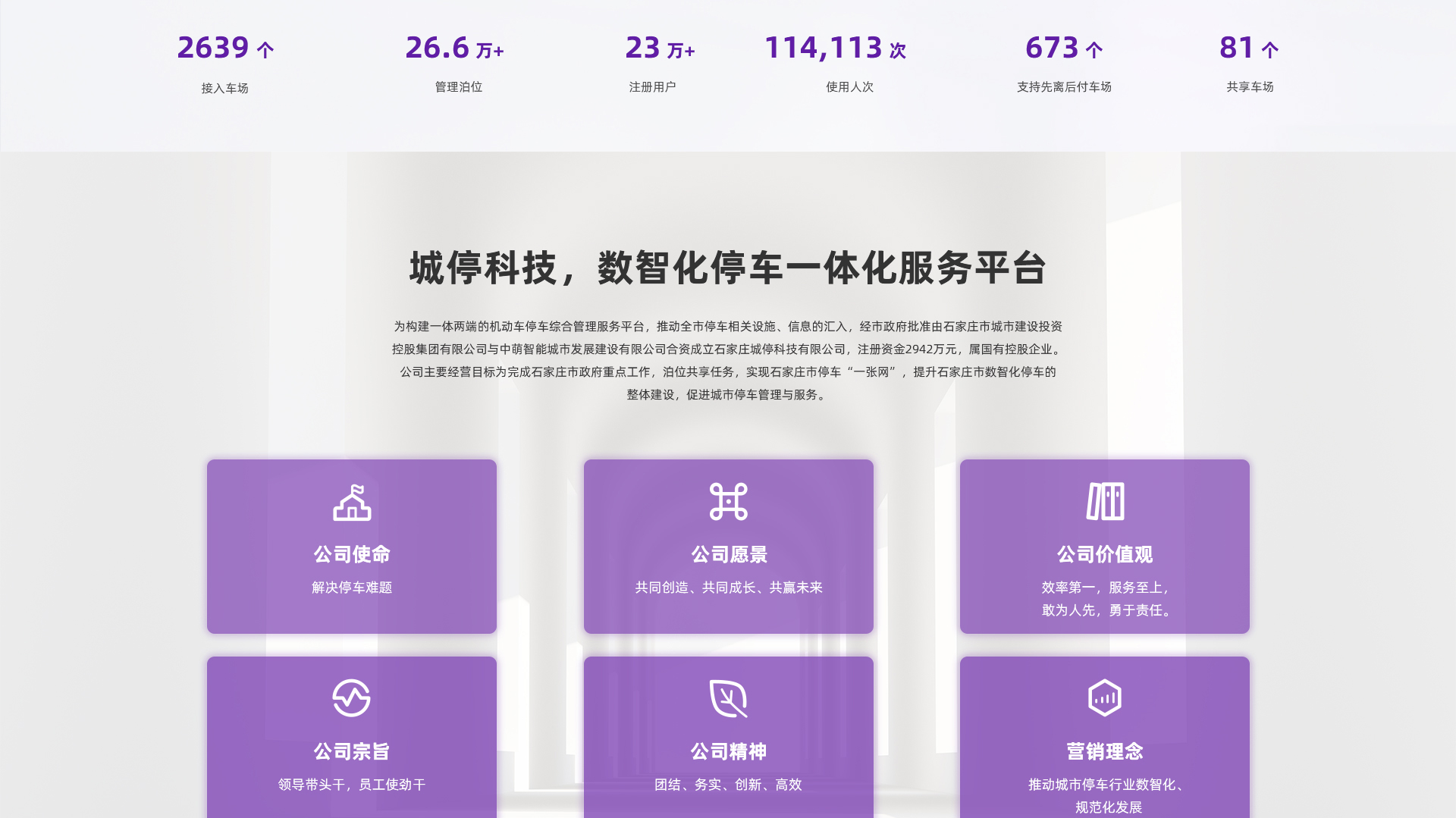Click the 共享车场 label
This screenshot has width=1456, height=818.
coord(1250,87)
